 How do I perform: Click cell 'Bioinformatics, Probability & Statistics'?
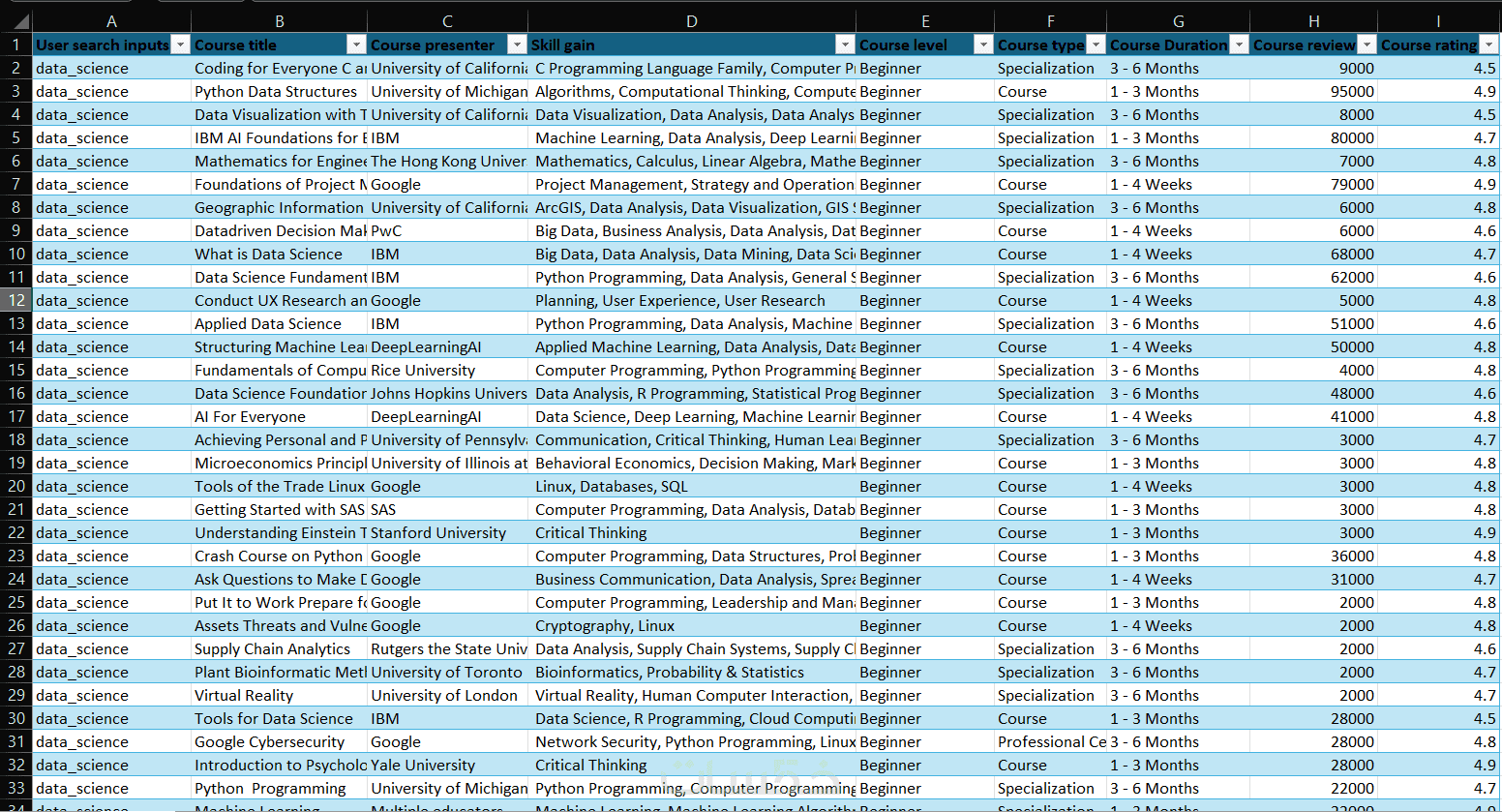(x=691, y=672)
